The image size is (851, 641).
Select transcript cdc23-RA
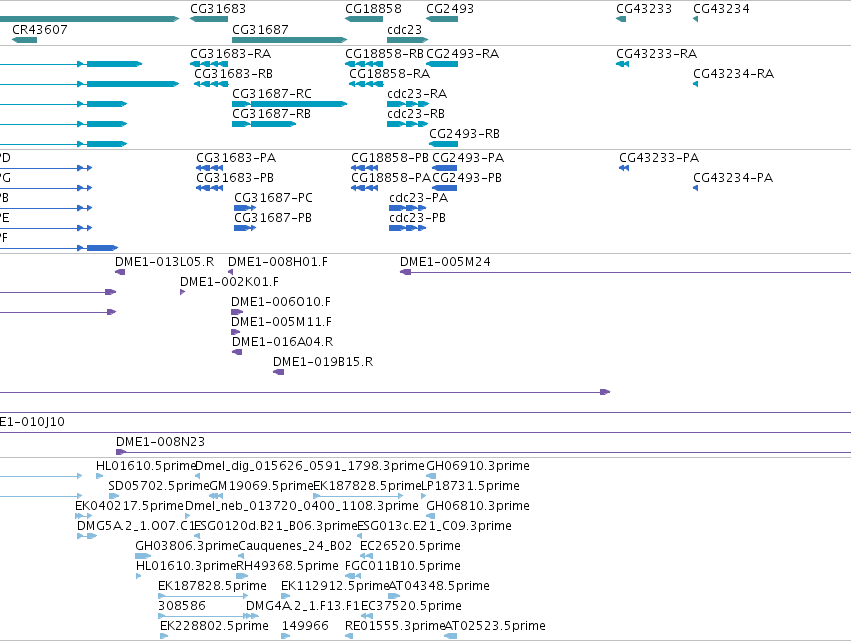(408, 104)
